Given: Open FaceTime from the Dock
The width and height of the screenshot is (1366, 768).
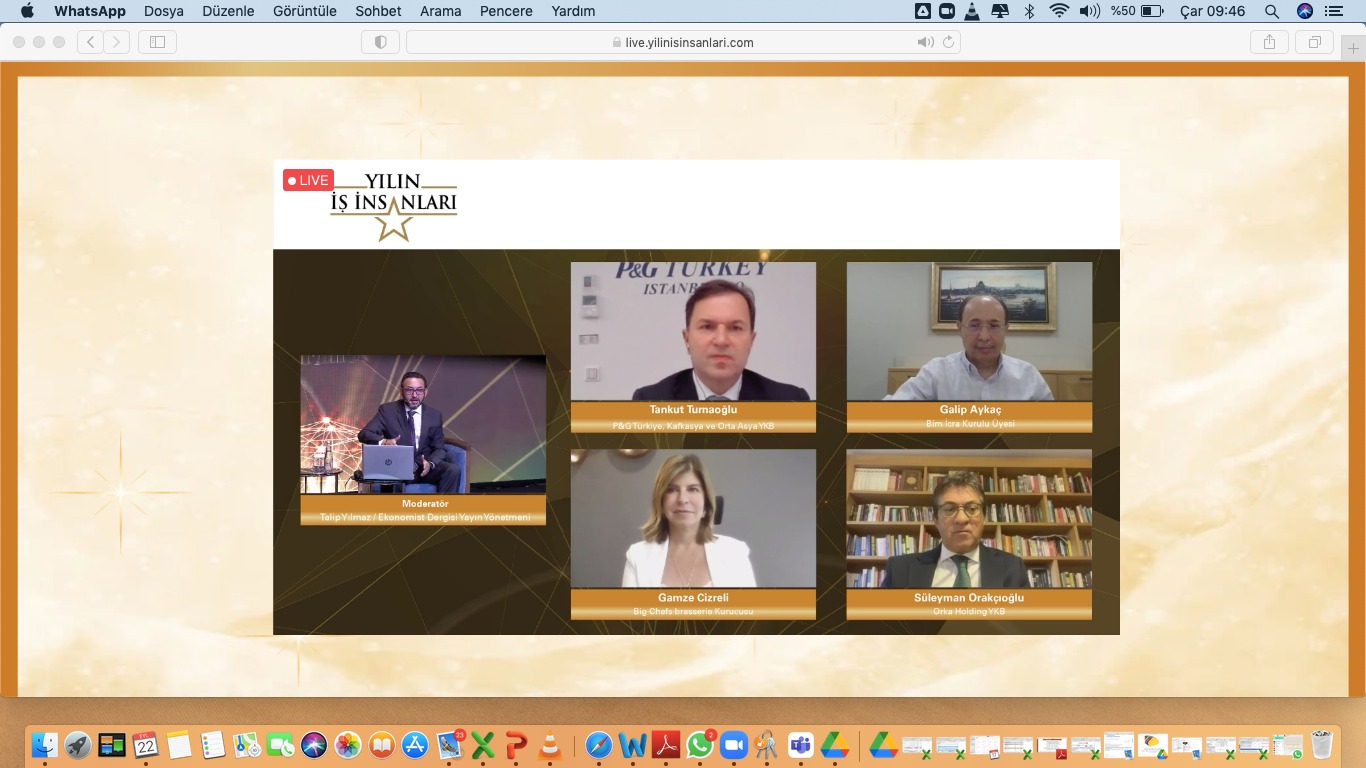Looking at the screenshot, I should pos(280,745).
